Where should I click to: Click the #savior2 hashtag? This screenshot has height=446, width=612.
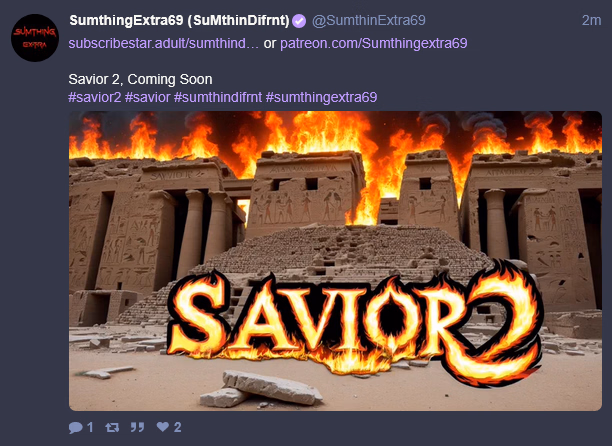point(95,97)
